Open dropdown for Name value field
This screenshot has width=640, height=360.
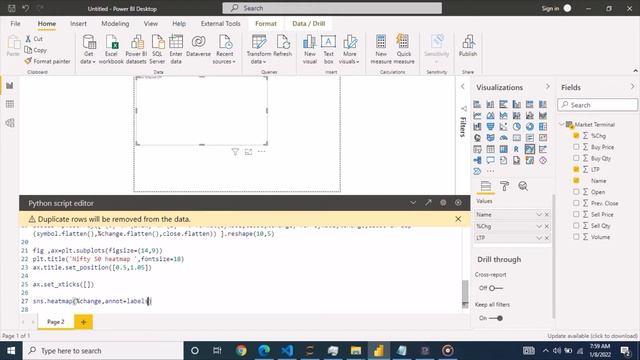pos(539,214)
